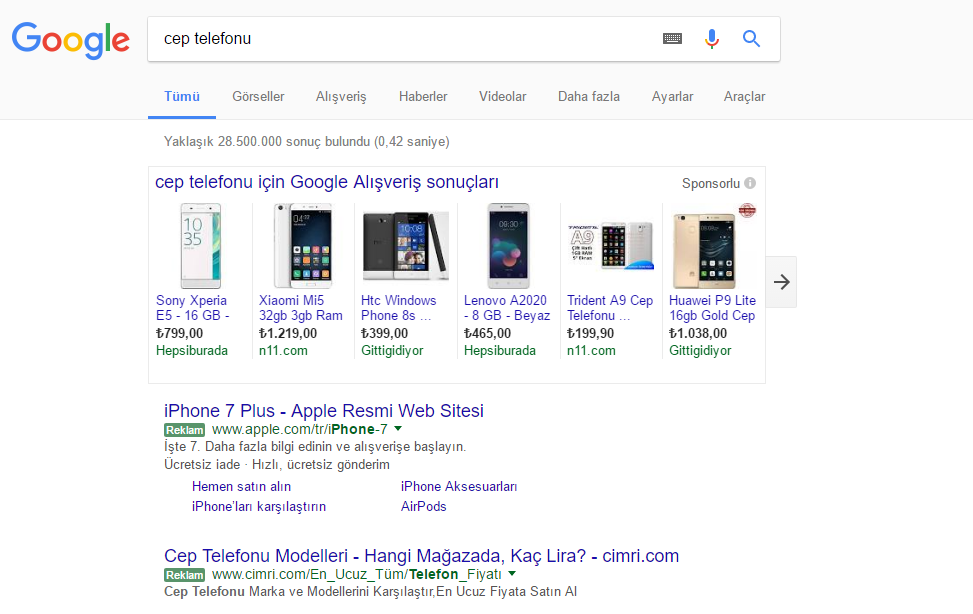Open Htc Windows Phone 8s link
Viewport: 973px width, 614px height.
point(398,308)
